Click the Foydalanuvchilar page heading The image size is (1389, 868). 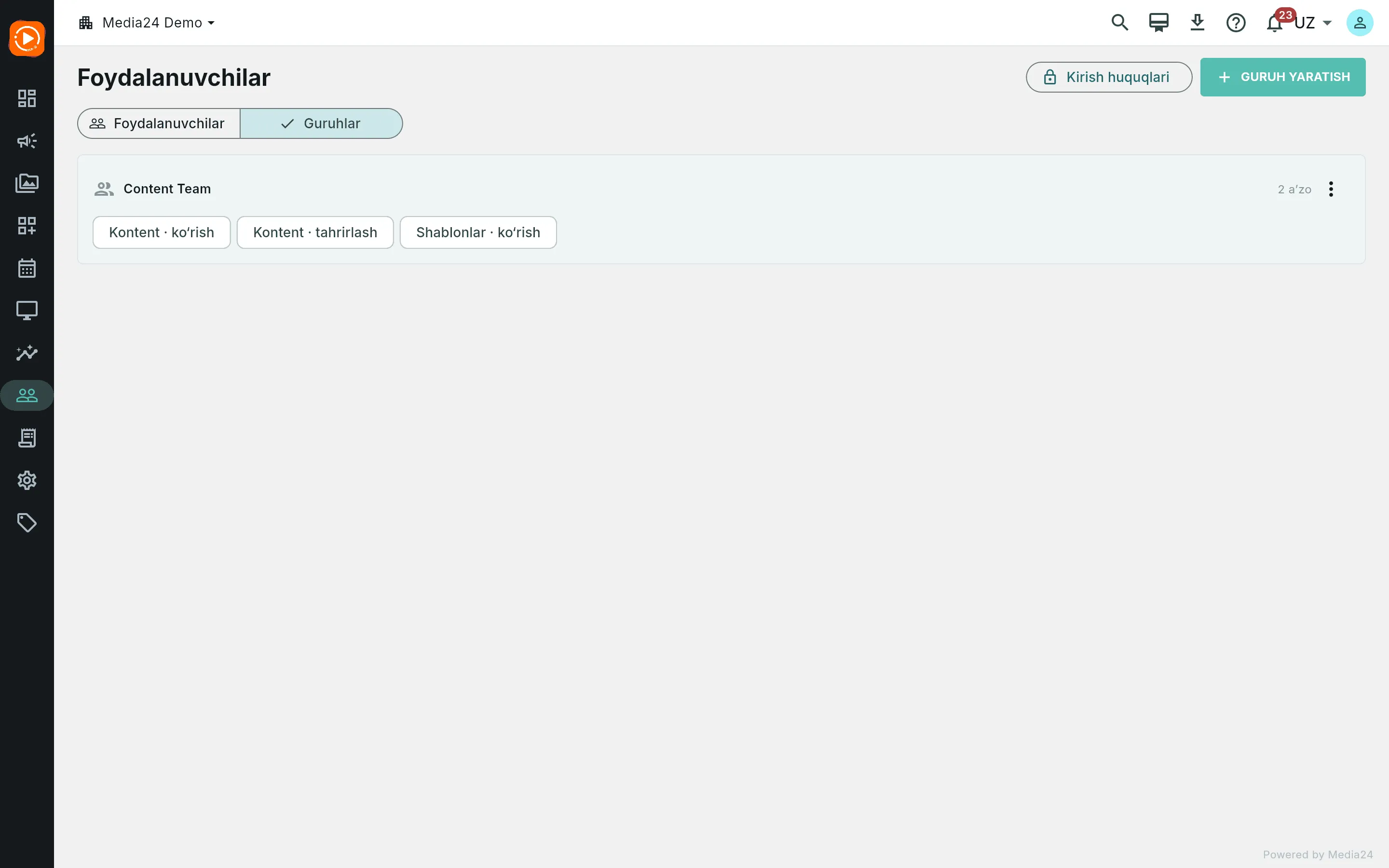coord(174,78)
